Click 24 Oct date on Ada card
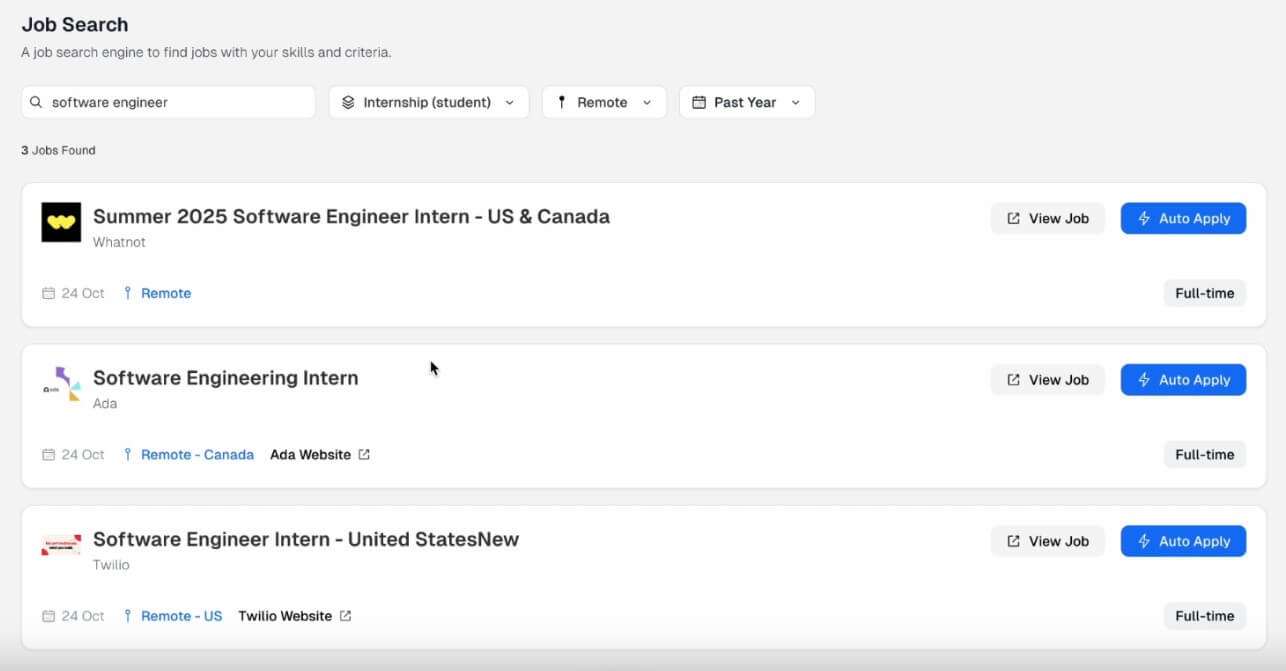 click(83, 454)
